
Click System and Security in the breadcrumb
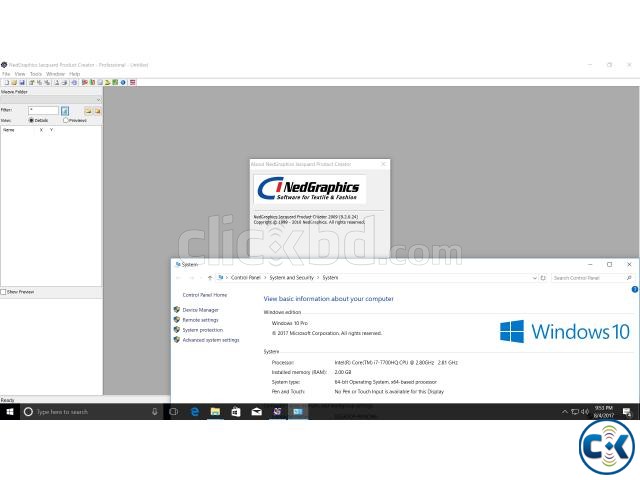click(x=291, y=278)
